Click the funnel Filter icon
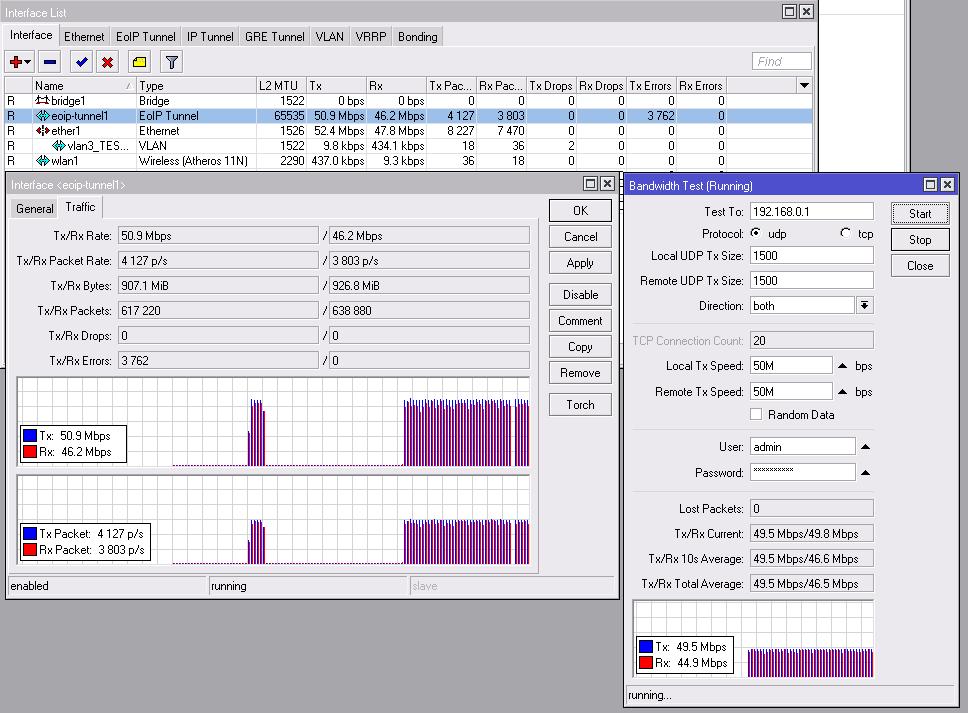The width and height of the screenshot is (968, 713). 172,62
